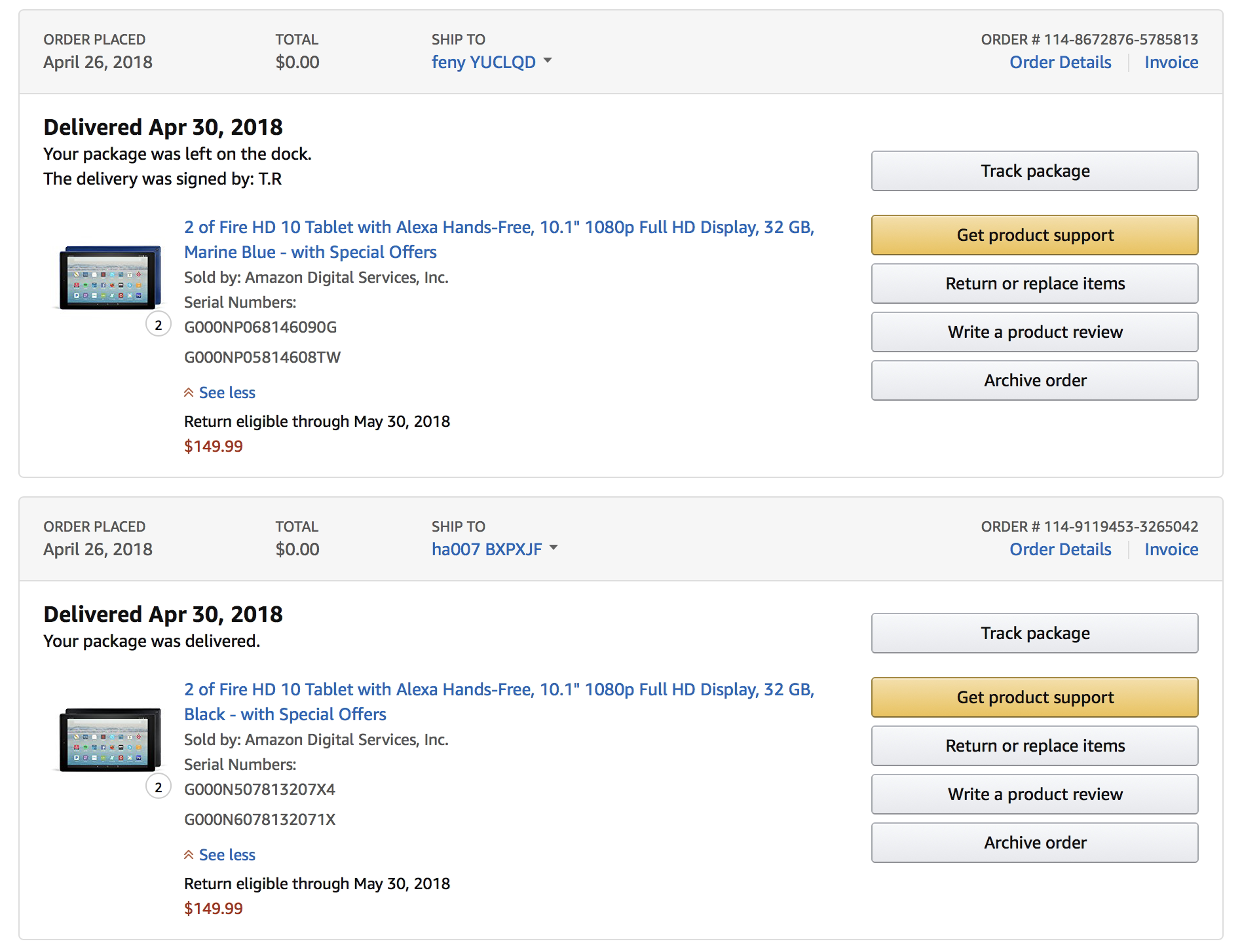Expand the feny YUCLQD ship-to dropdown

(x=491, y=62)
